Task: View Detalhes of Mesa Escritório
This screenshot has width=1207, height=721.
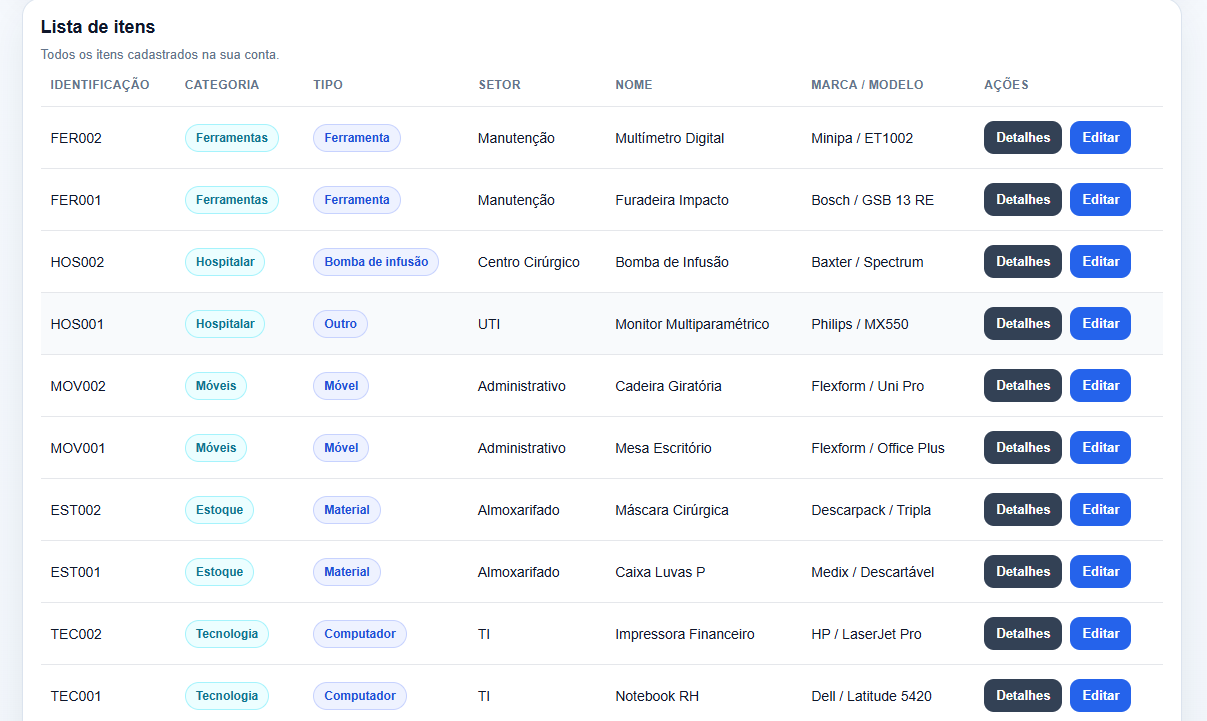Action: 1023,448
